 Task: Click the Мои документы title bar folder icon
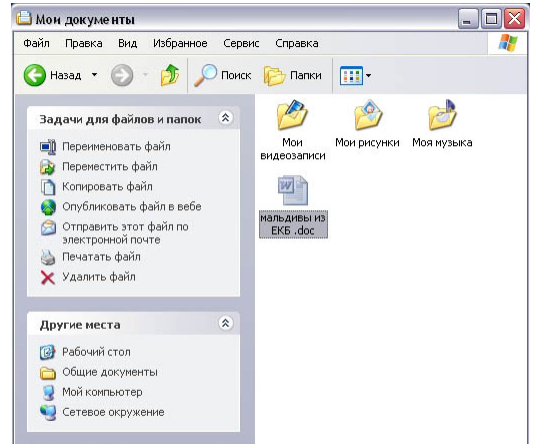[24, 18]
